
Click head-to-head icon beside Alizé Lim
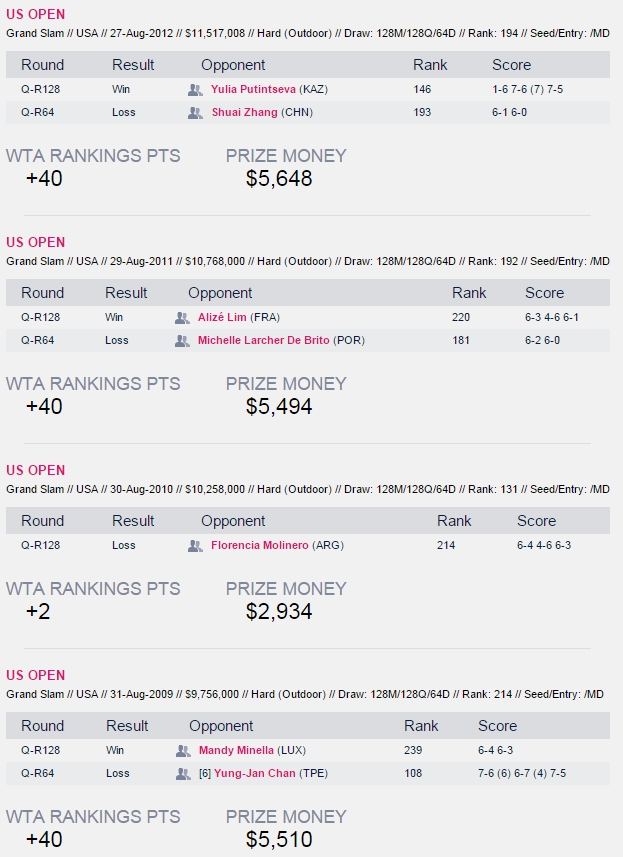182,318
